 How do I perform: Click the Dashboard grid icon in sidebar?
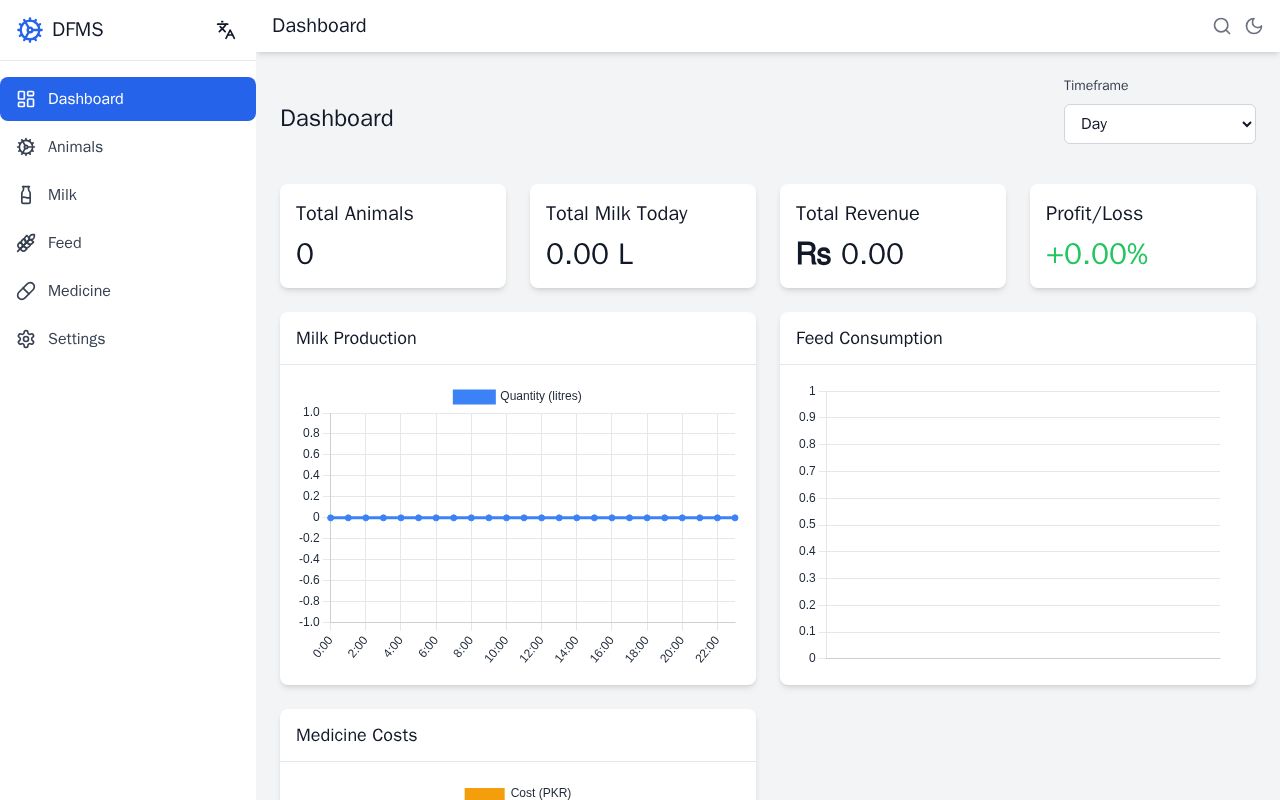click(x=26, y=99)
